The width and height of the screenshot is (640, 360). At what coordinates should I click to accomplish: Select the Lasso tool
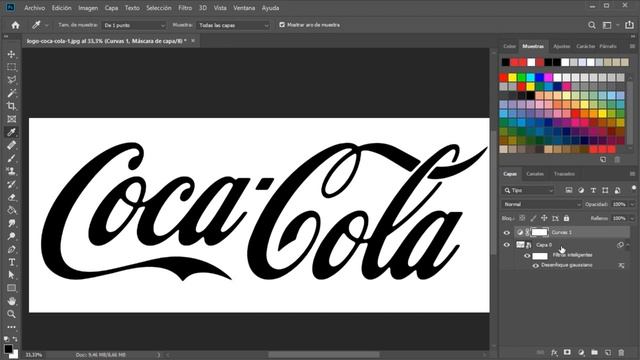[11, 80]
